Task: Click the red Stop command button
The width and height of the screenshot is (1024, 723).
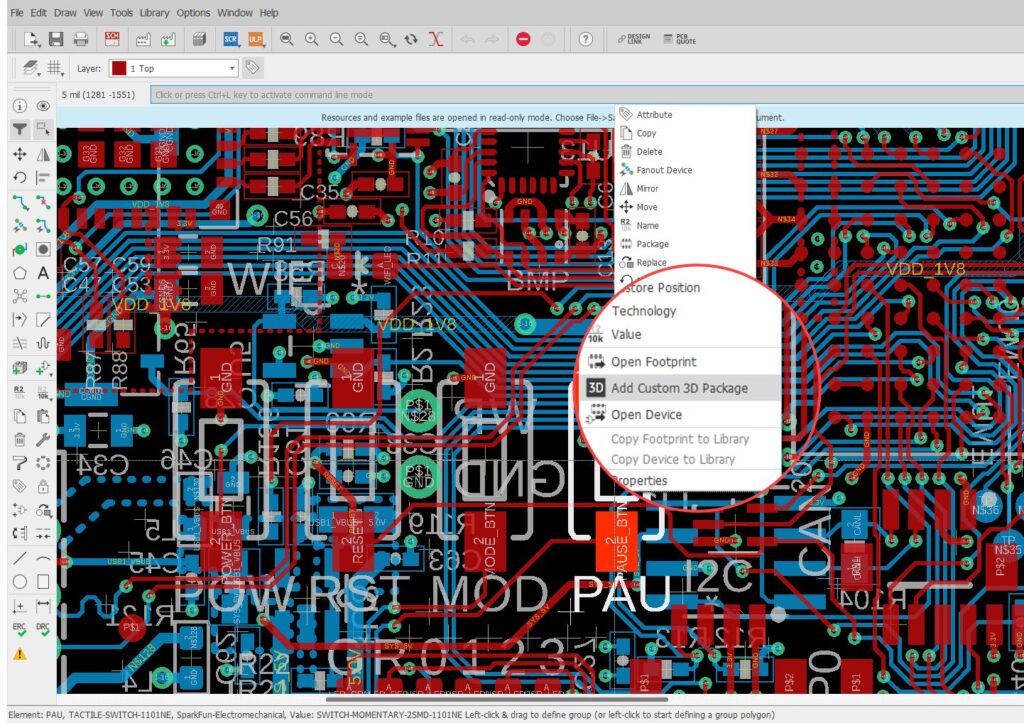Action: pos(523,39)
